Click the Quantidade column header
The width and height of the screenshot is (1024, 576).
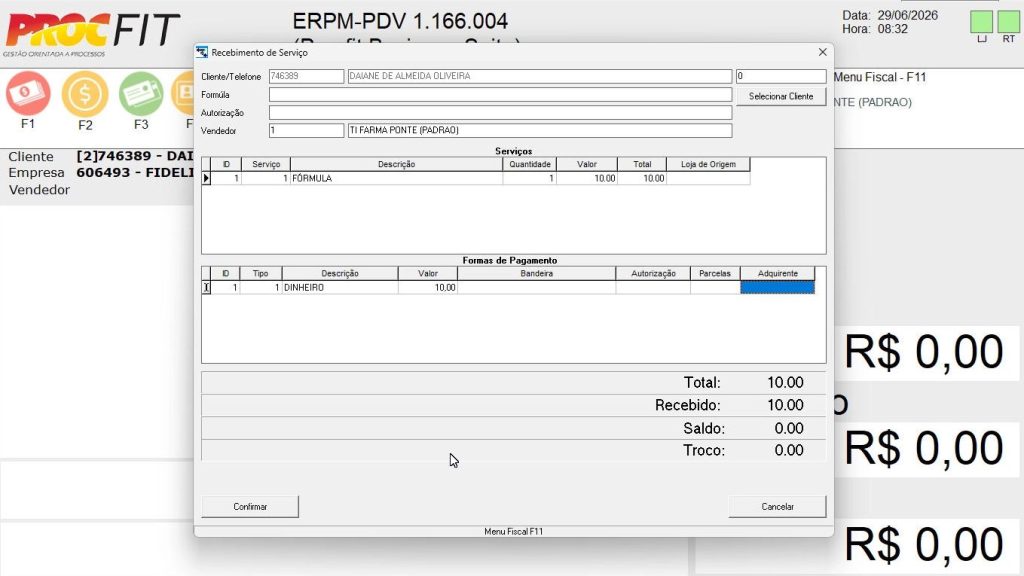530,165
